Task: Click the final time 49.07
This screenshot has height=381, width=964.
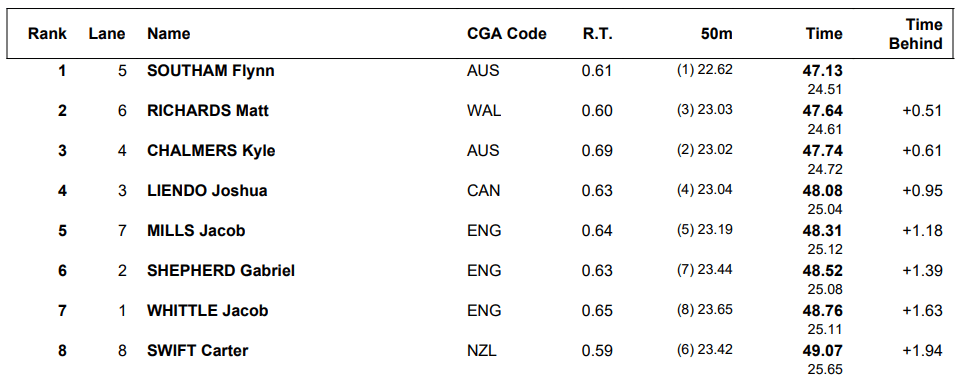Action: (823, 350)
